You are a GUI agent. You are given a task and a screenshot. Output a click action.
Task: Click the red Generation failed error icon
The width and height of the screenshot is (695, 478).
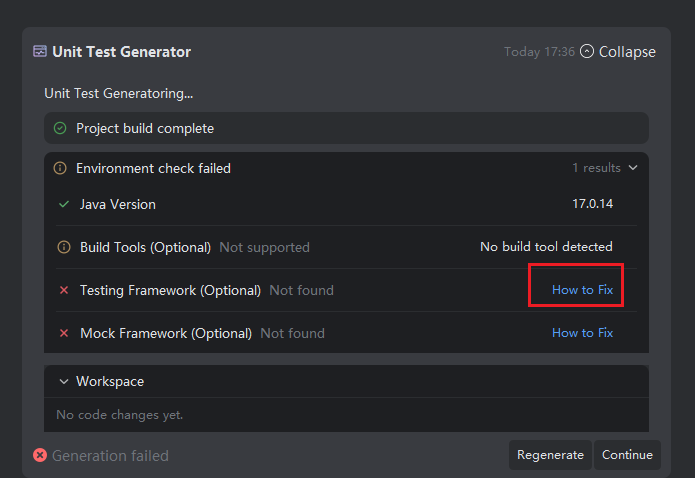click(x=40, y=455)
